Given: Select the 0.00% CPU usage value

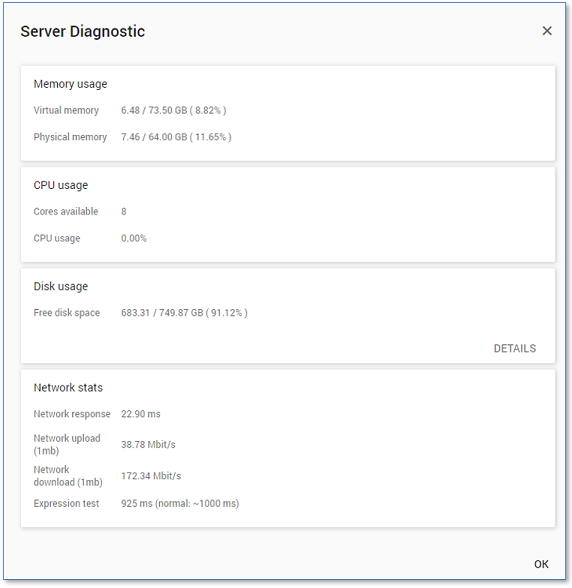Looking at the screenshot, I should point(134,238).
